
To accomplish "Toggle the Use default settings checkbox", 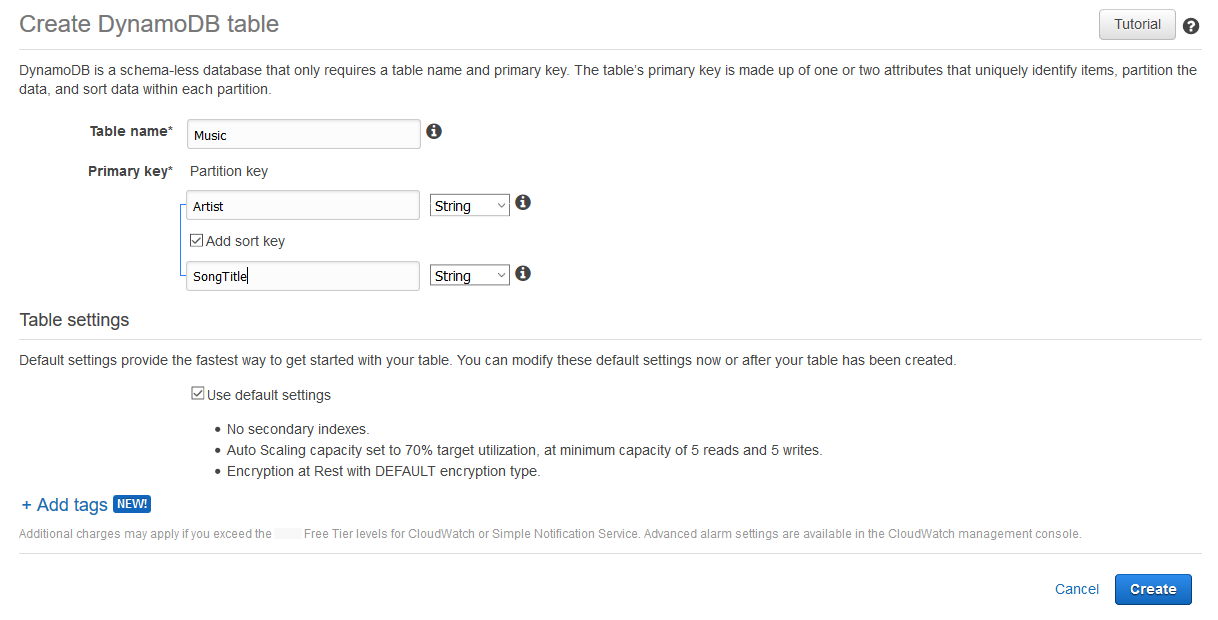I will point(198,394).
